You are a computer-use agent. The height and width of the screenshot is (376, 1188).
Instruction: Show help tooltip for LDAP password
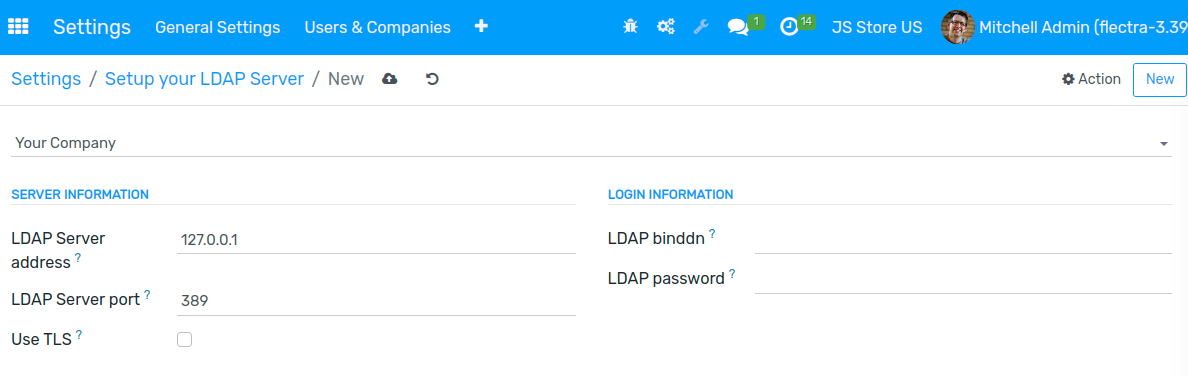coord(732,274)
